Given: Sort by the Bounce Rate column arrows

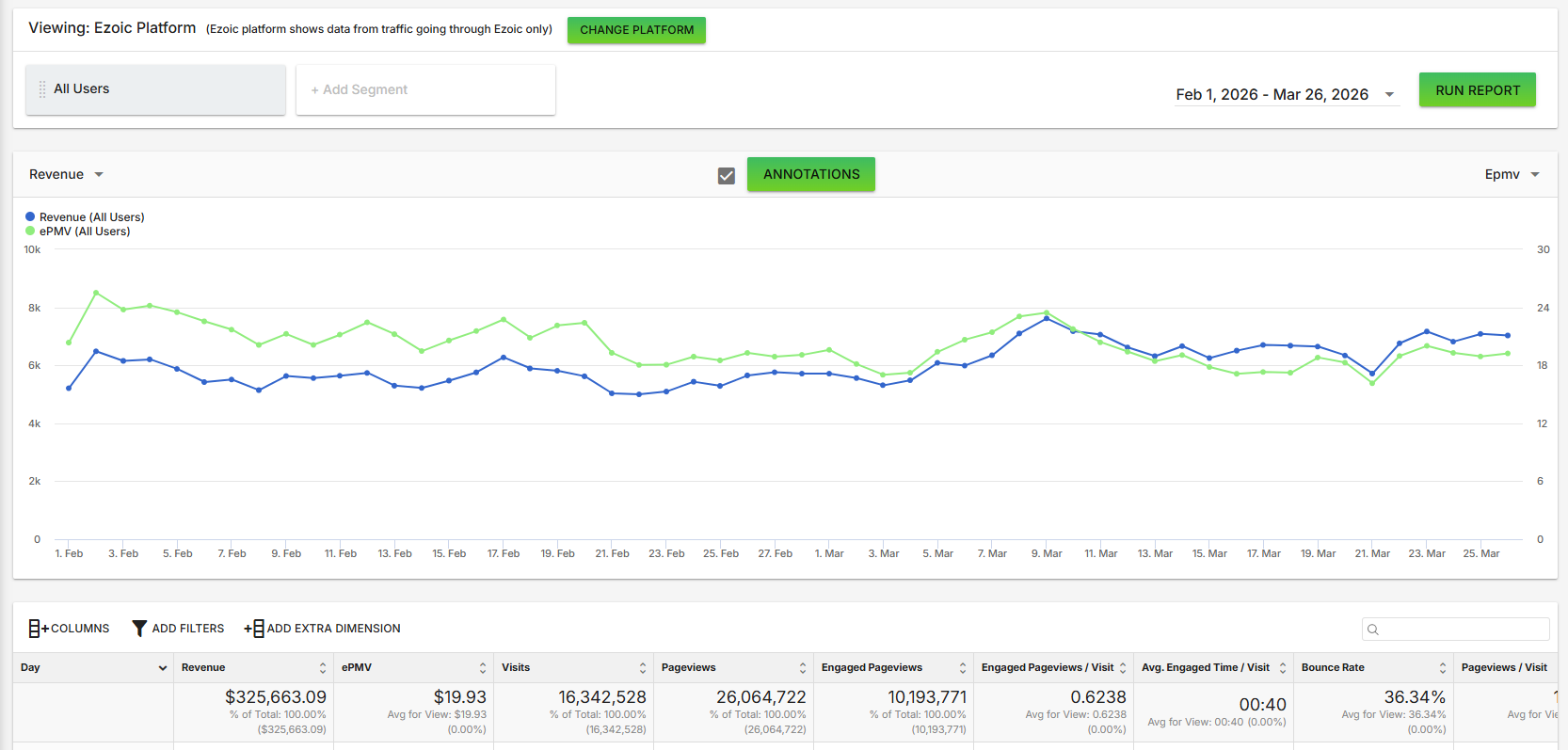Looking at the screenshot, I should [x=1443, y=668].
